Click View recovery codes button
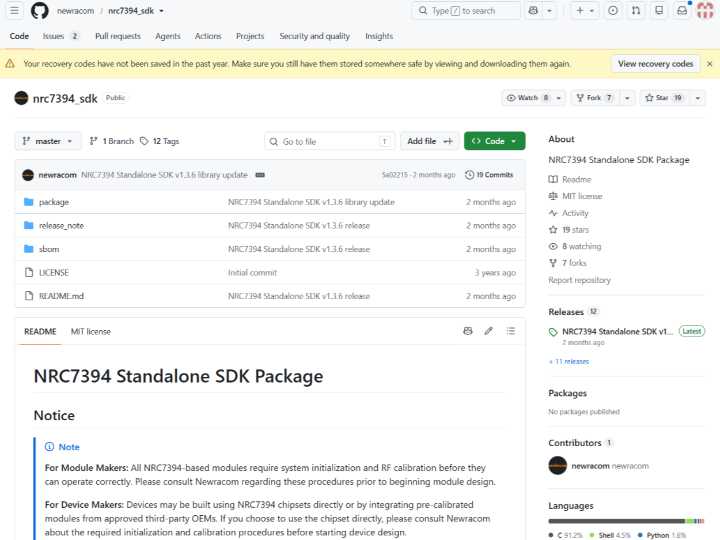 tap(655, 64)
